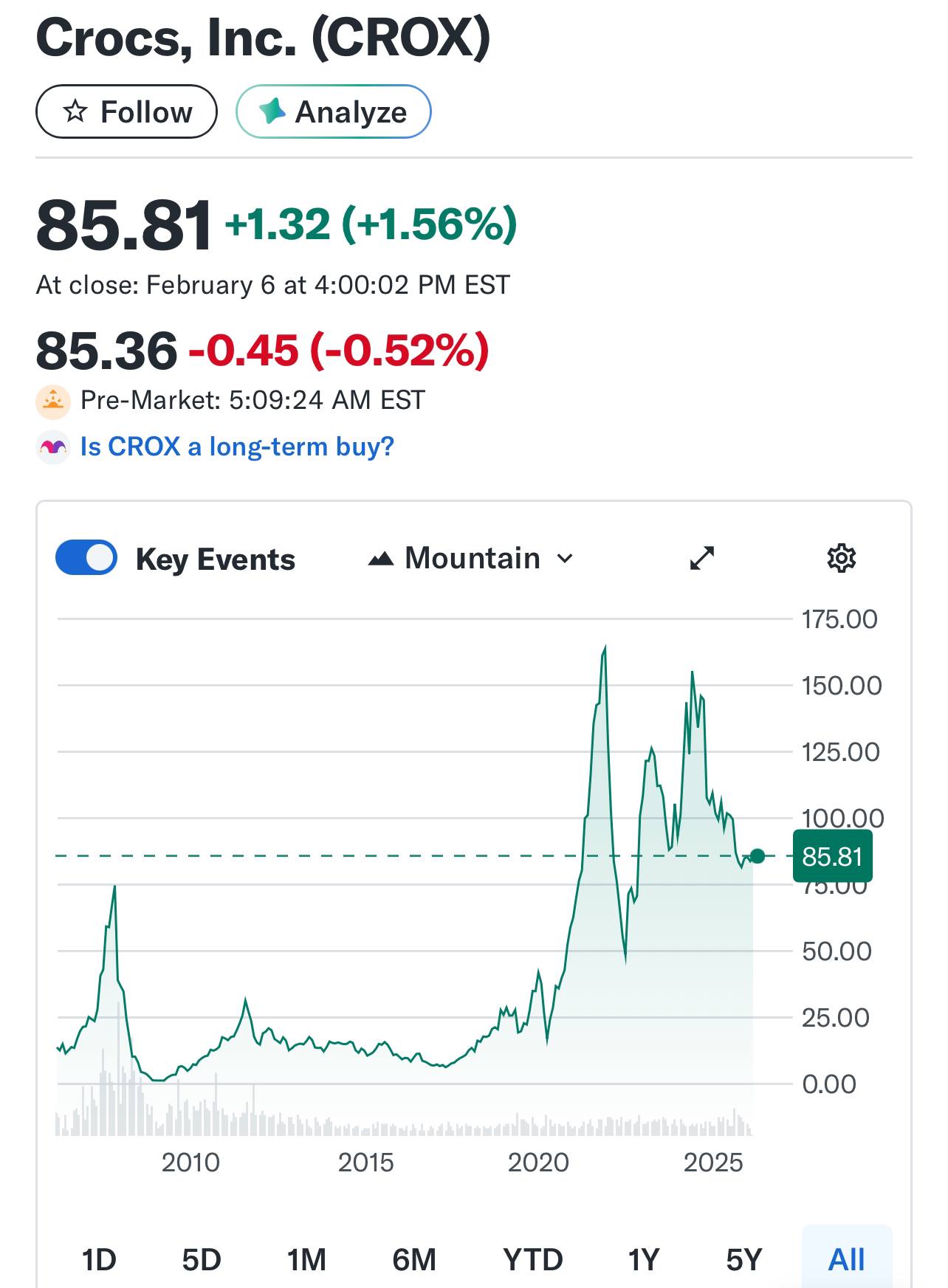The image size is (948, 1288).
Task: Open chart settings gear icon
Action: coord(841,558)
